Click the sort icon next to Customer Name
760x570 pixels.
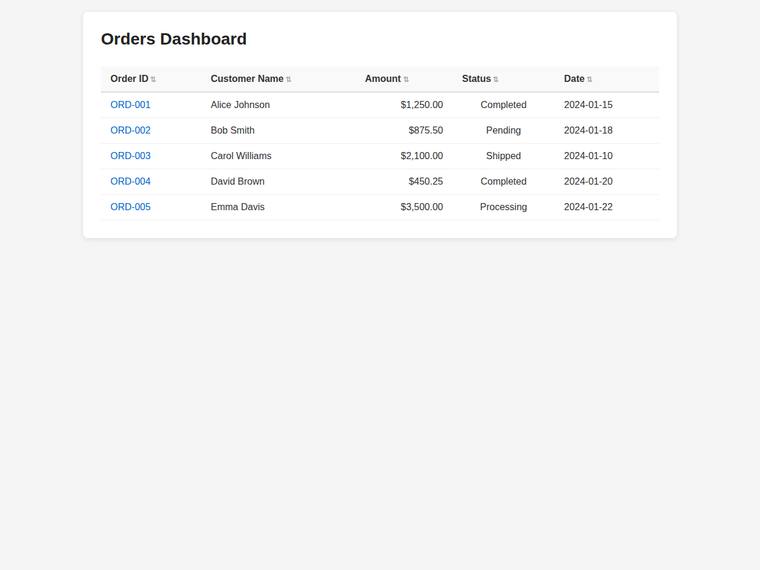[x=288, y=79]
